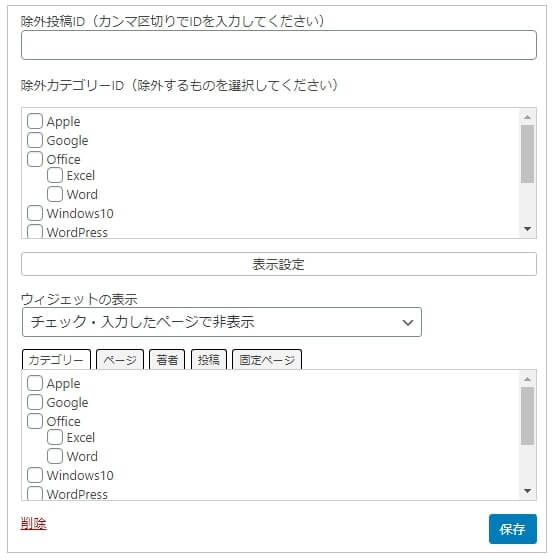
Task: Check Apple in the exclude category list
Action: point(35,121)
